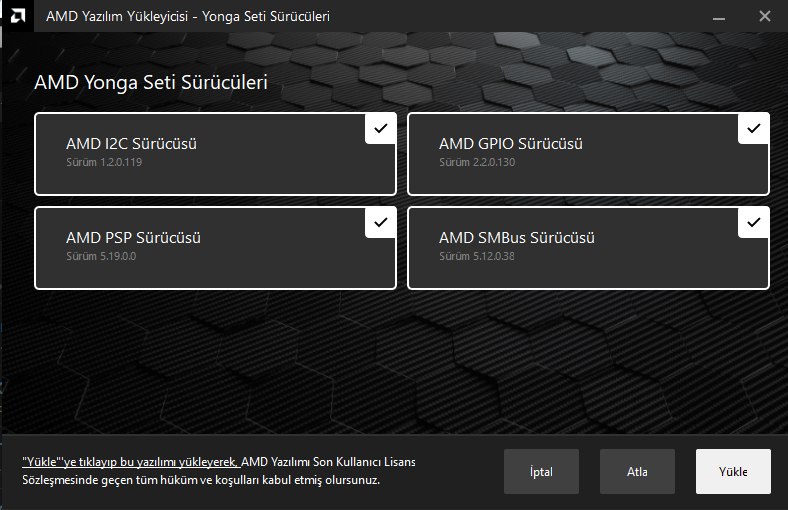Uncheck the AMD I2C Sürücüsü checkbox
Image resolution: width=788 pixels, height=510 pixels.
380,129
